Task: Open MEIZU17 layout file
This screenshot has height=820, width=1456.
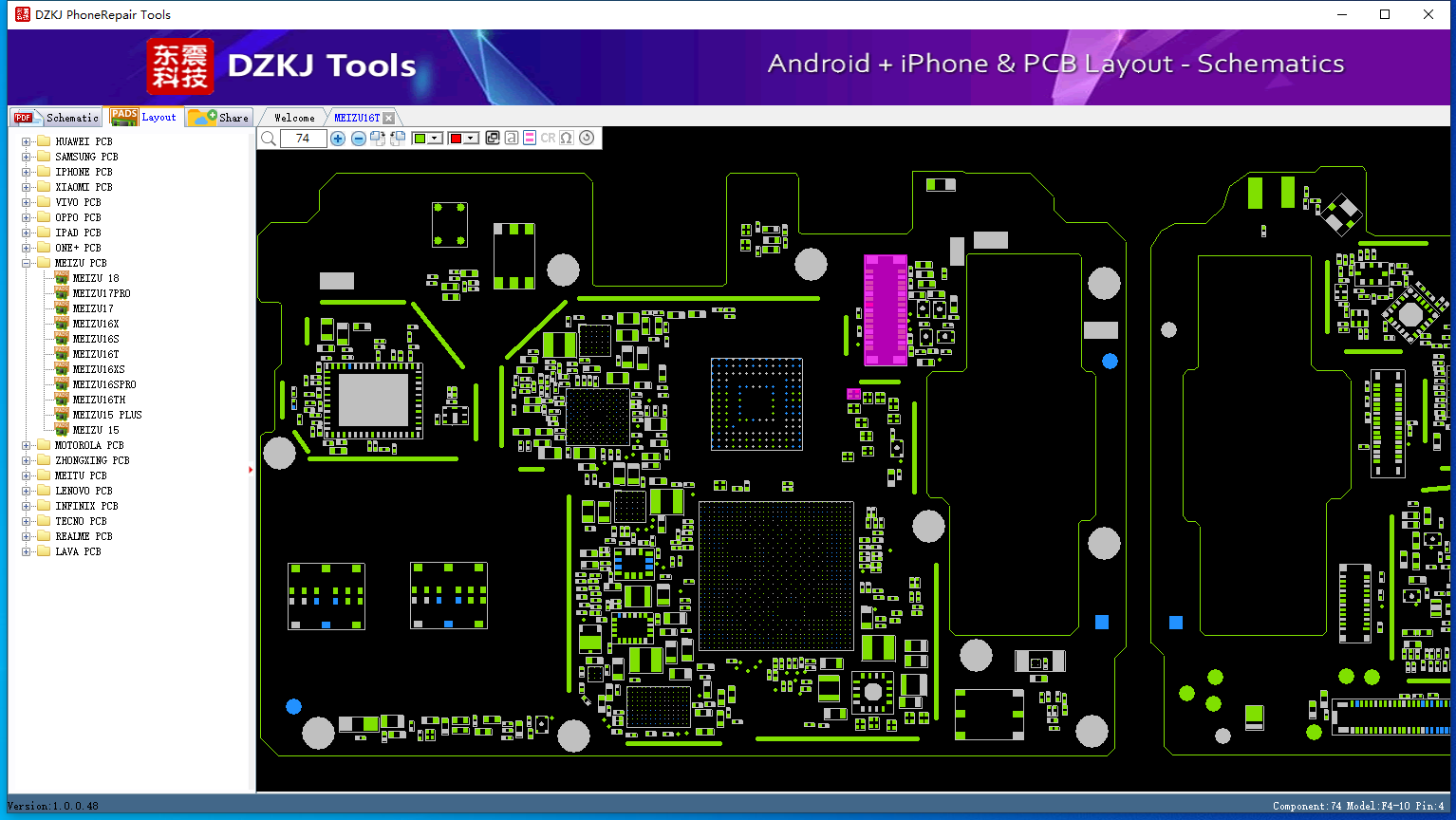Action: (93, 308)
